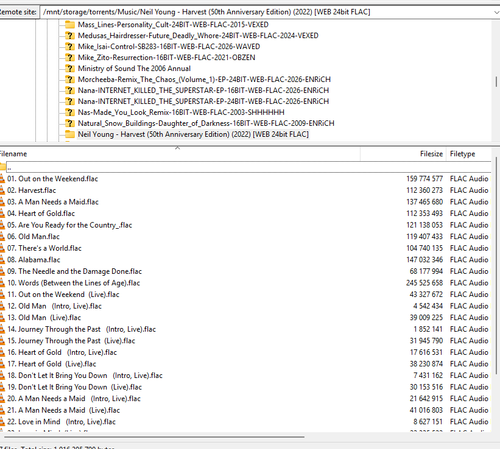
Task: Select the Mass_Lines-Personality_Cult folder icon
Action: 70,24
